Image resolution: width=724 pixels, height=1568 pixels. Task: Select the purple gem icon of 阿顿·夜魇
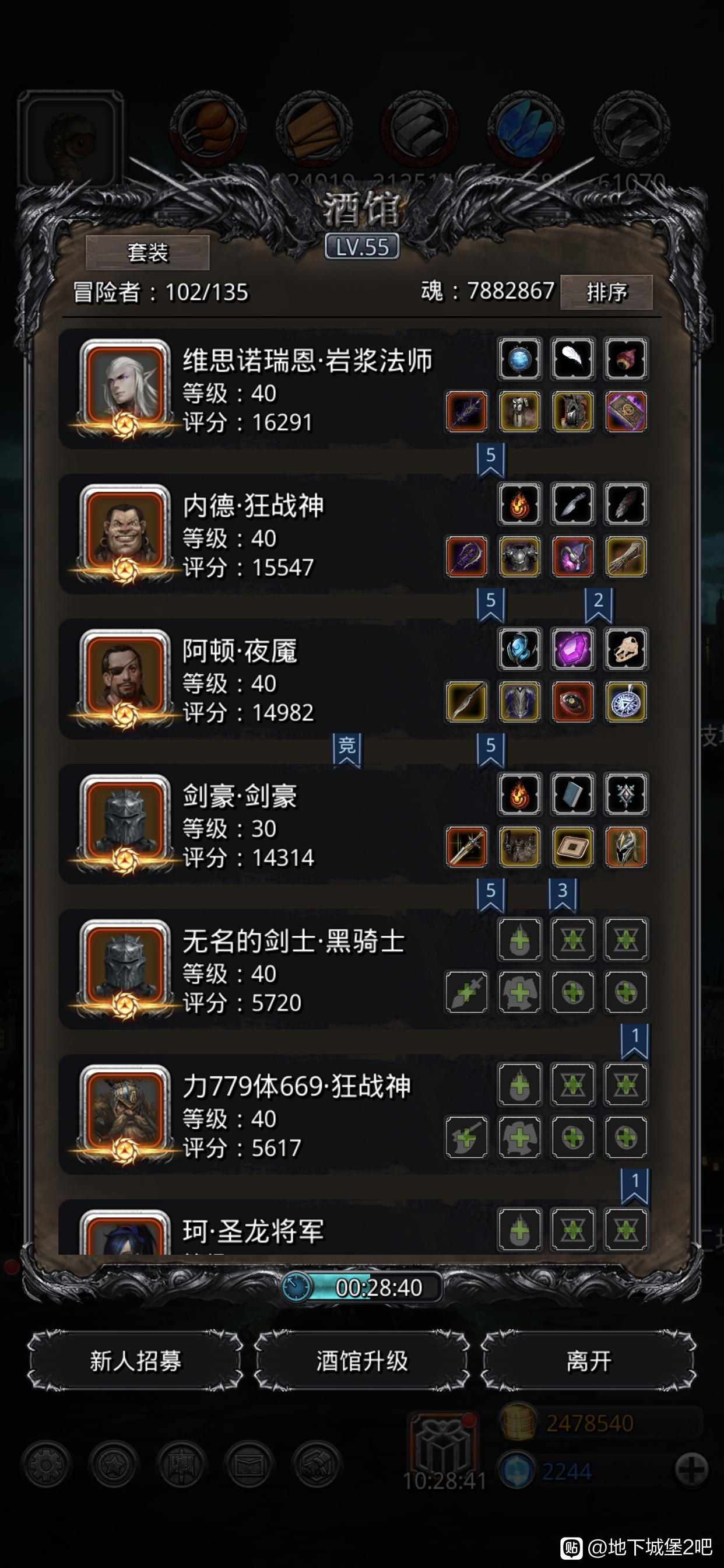[572, 649]
